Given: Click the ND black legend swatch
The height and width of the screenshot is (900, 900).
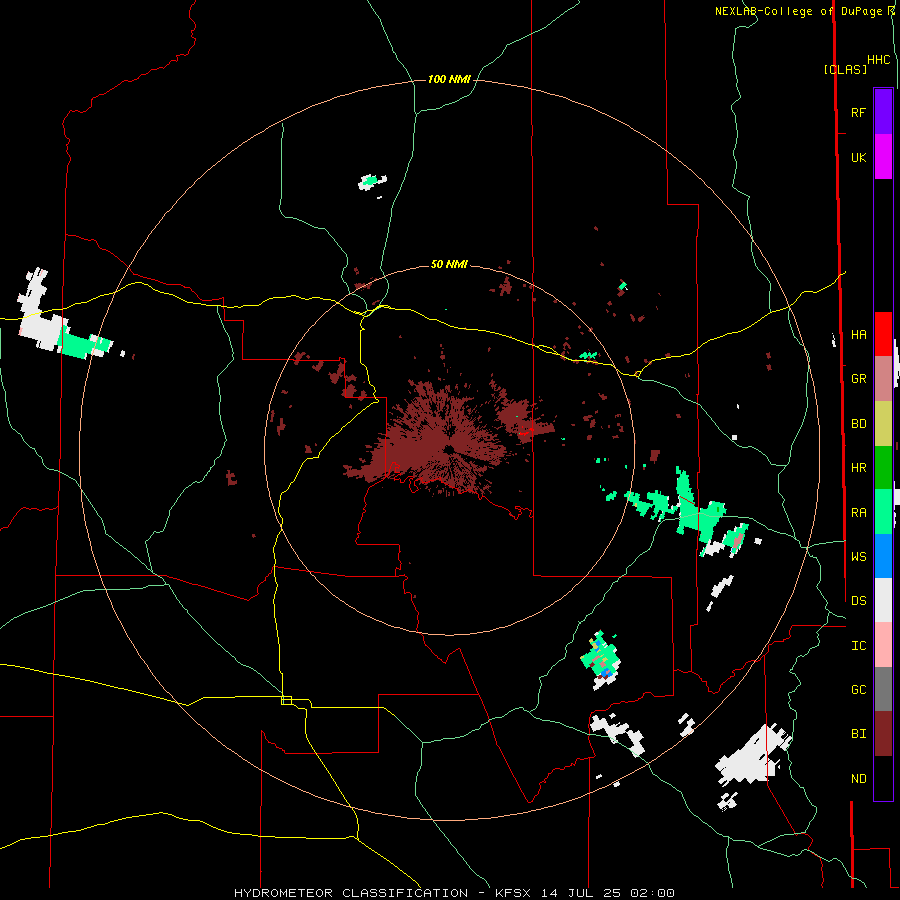Looking at the screenshot, I should tap(883, 778).
